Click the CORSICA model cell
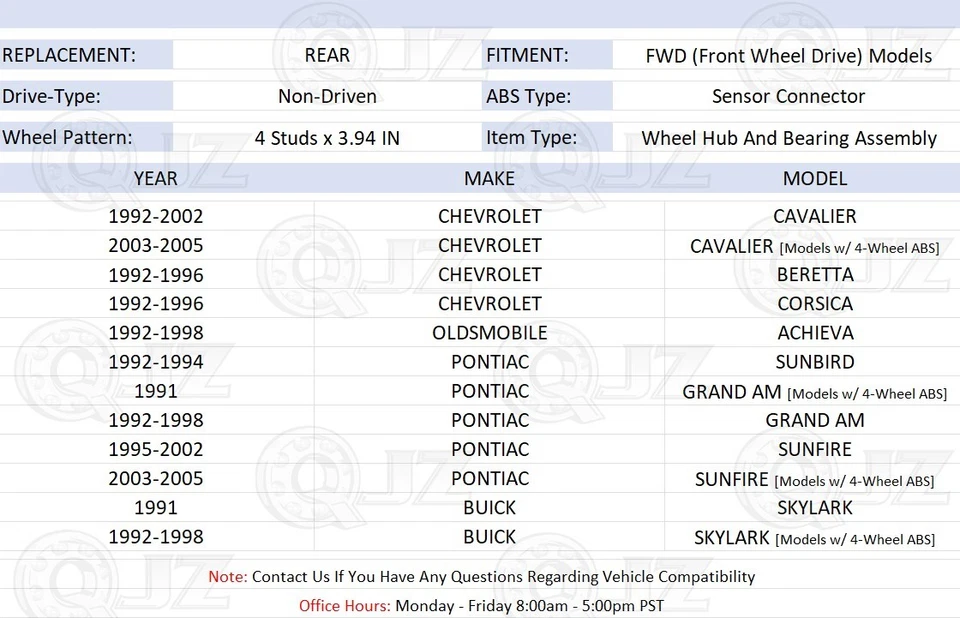The image size is (960, 618). [814, 304]
